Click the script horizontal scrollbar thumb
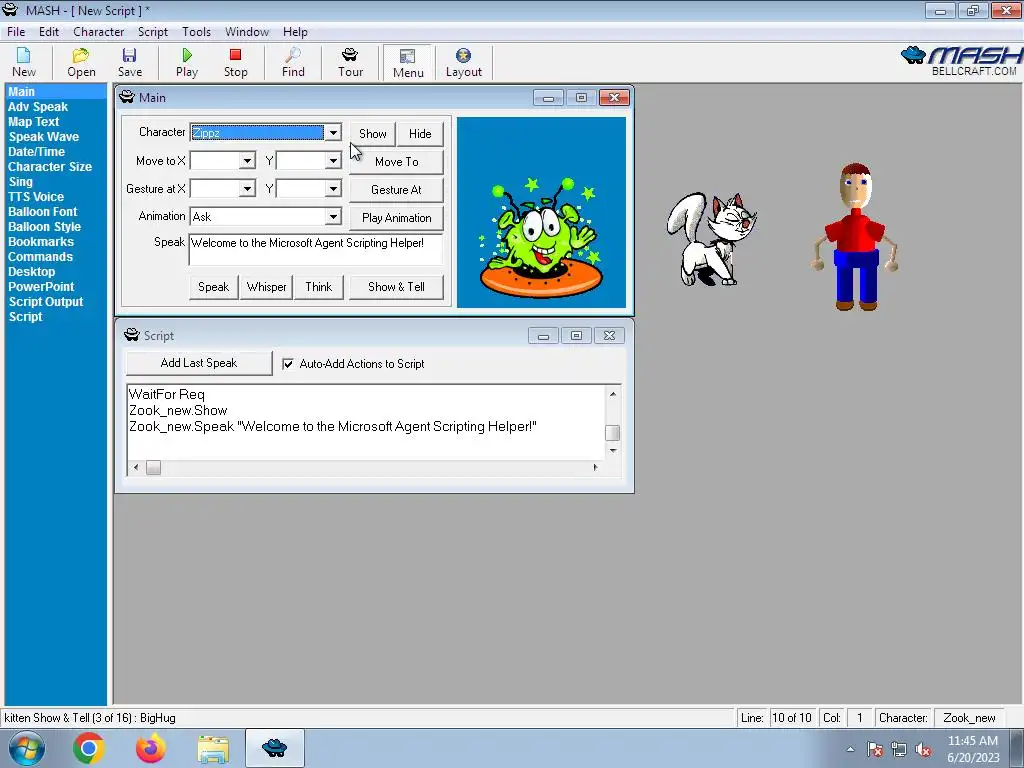 click(153, 468)
